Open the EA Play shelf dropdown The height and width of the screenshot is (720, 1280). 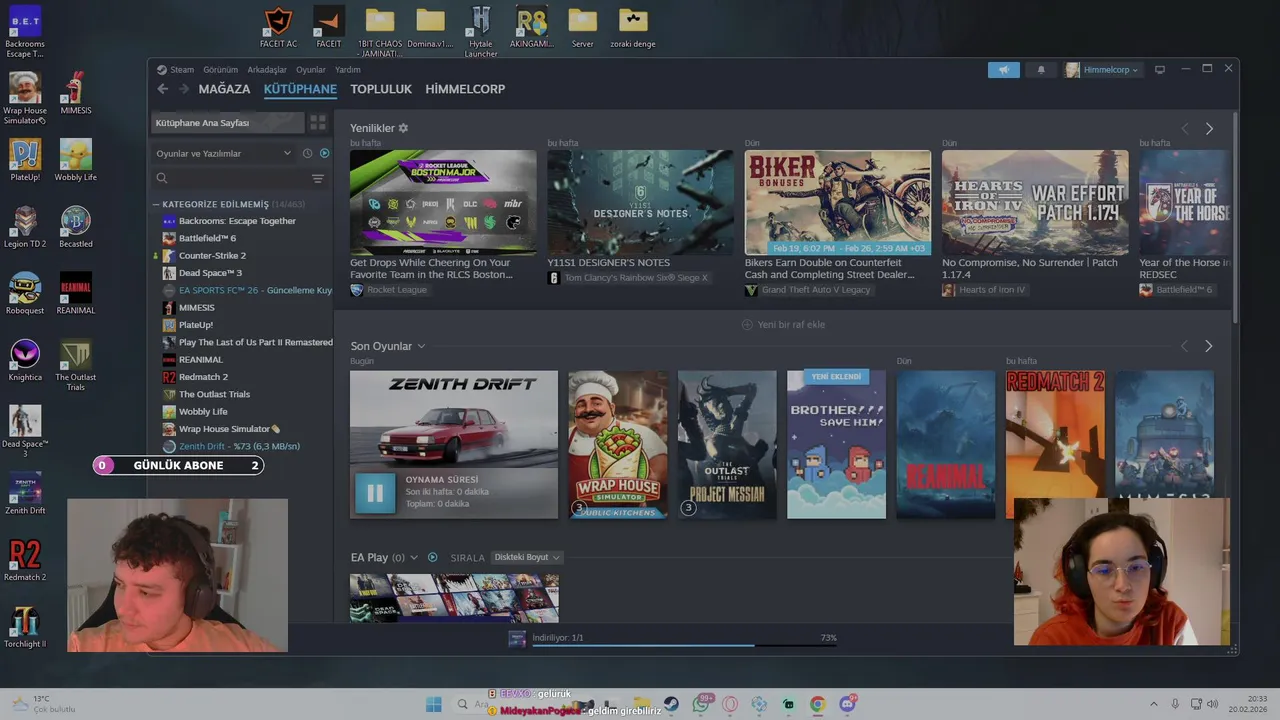point(414,557)
